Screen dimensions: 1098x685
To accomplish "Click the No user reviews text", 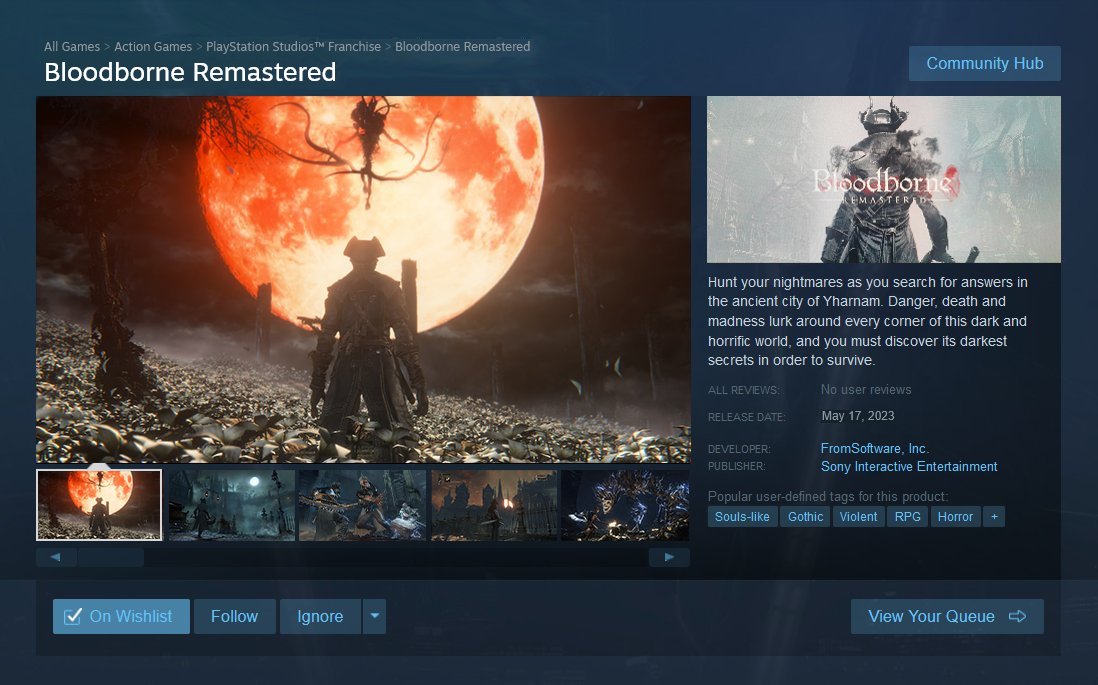I will click(866, 389).
